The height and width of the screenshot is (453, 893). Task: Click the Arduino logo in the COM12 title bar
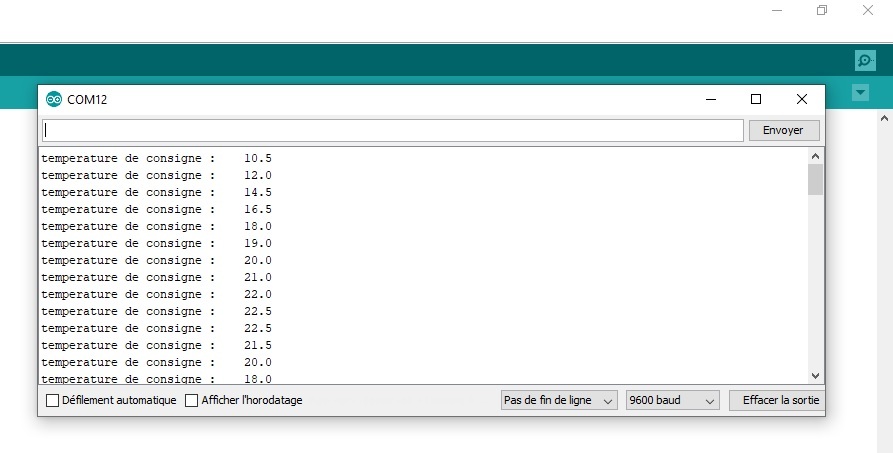[x=53, y=99]
